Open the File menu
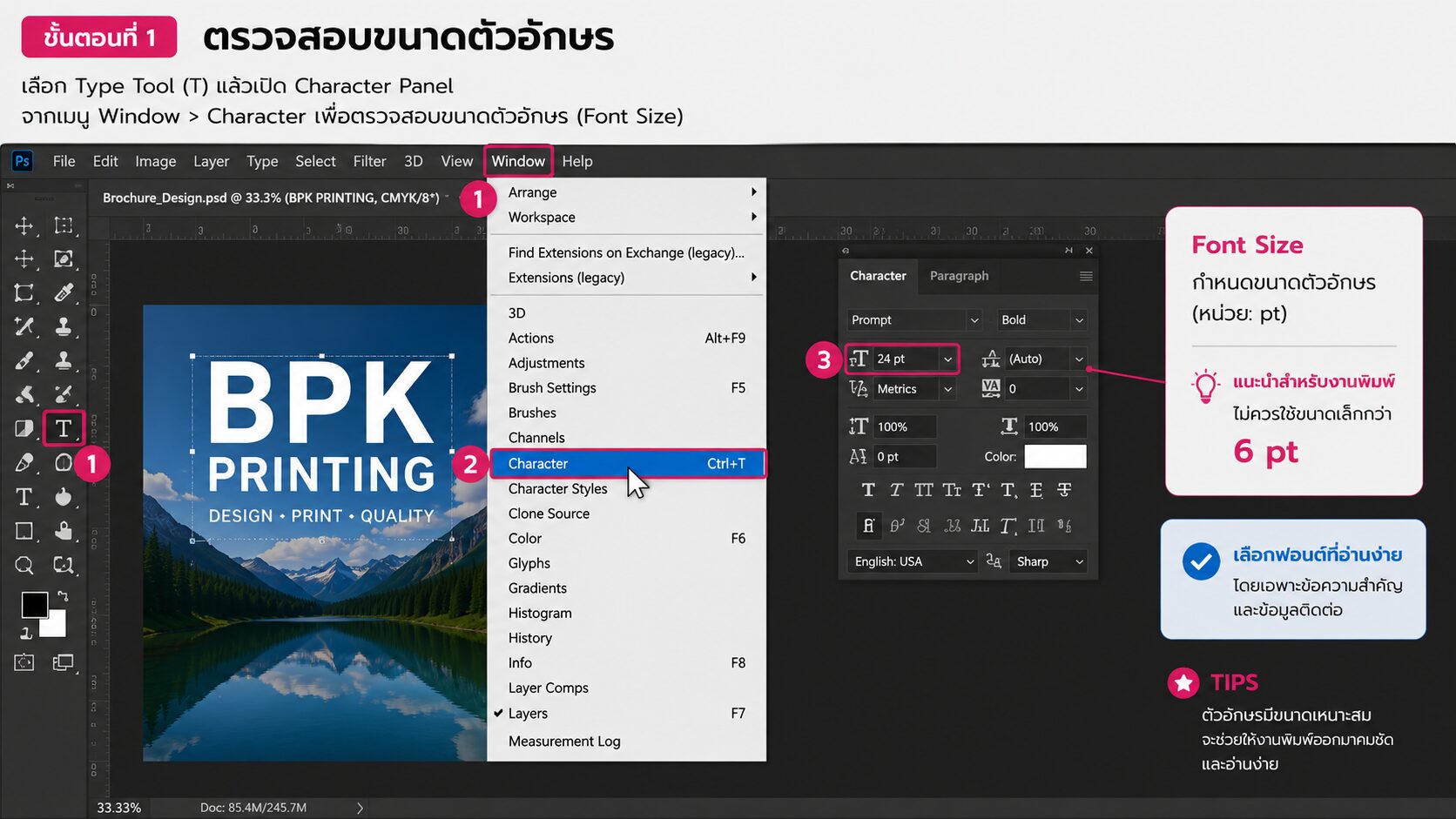Image resolution: width=1456 pixels, height=819 pixels. [64, 161]
